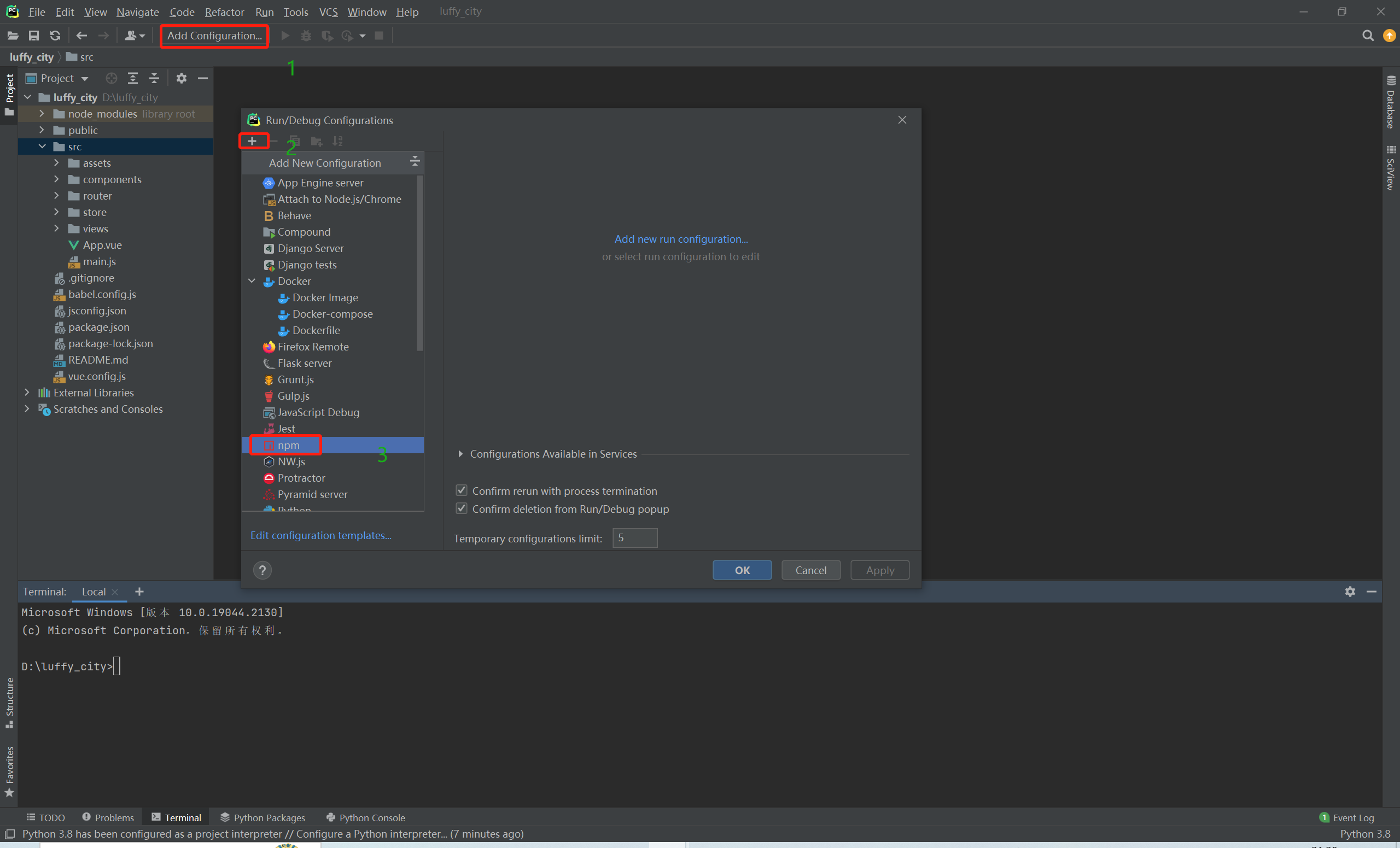Open Search Everywhere magnifier icon

point(1368,36)
